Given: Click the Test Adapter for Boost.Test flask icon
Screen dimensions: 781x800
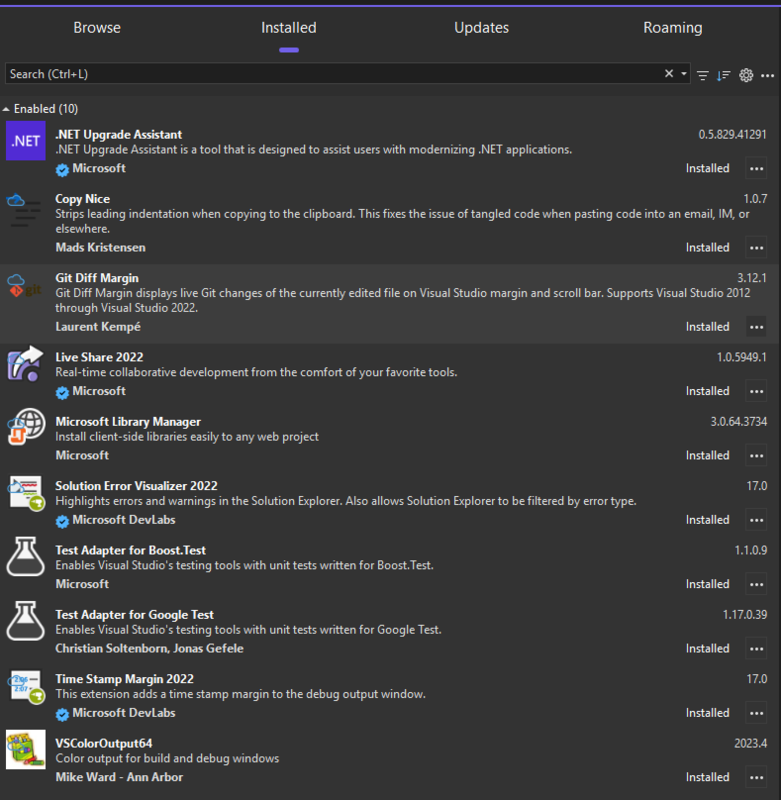Looking at the screenshot, I should click(x=26, y=556).
